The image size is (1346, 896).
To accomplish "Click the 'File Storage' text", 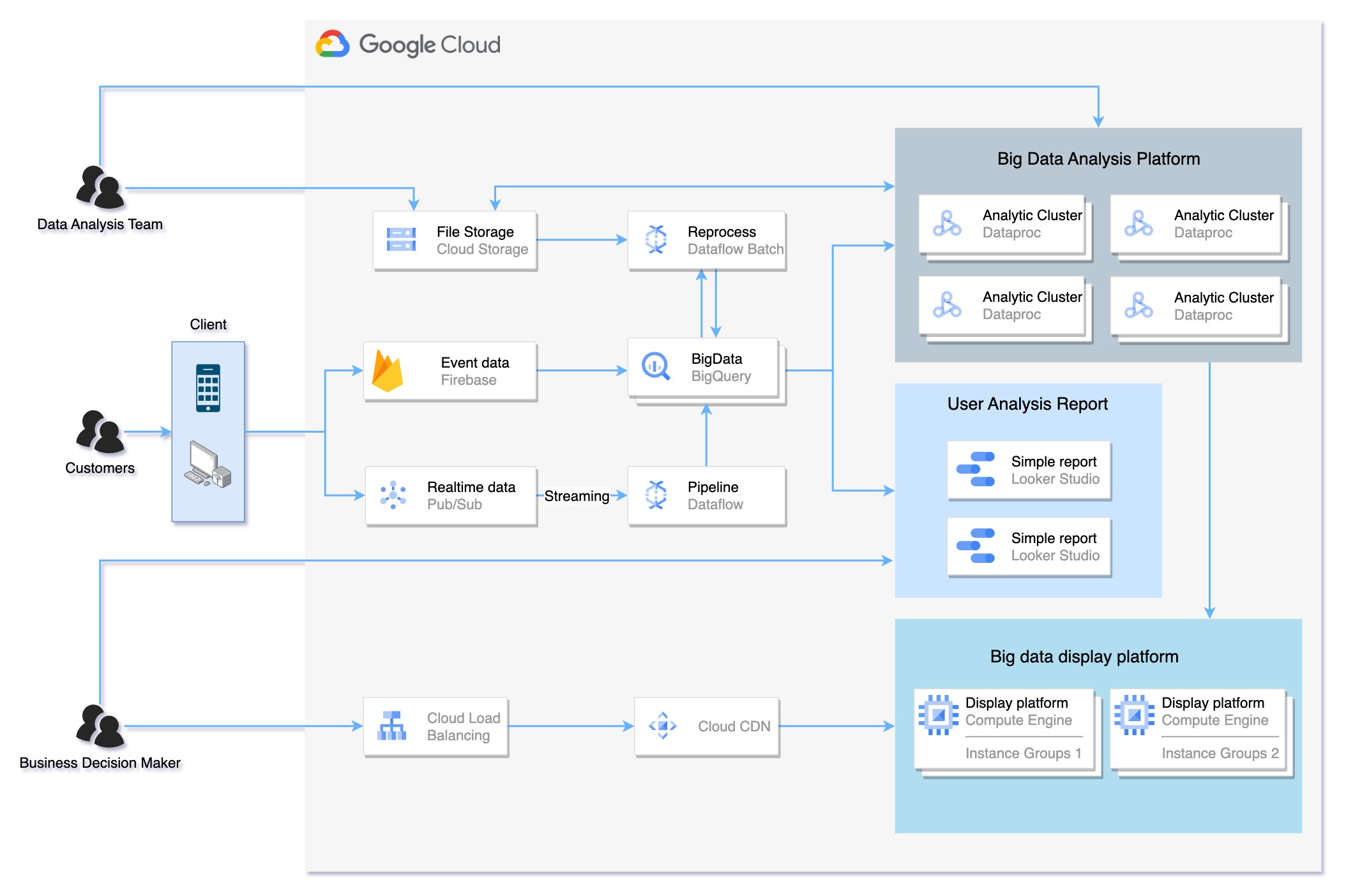I will (475, 232).
